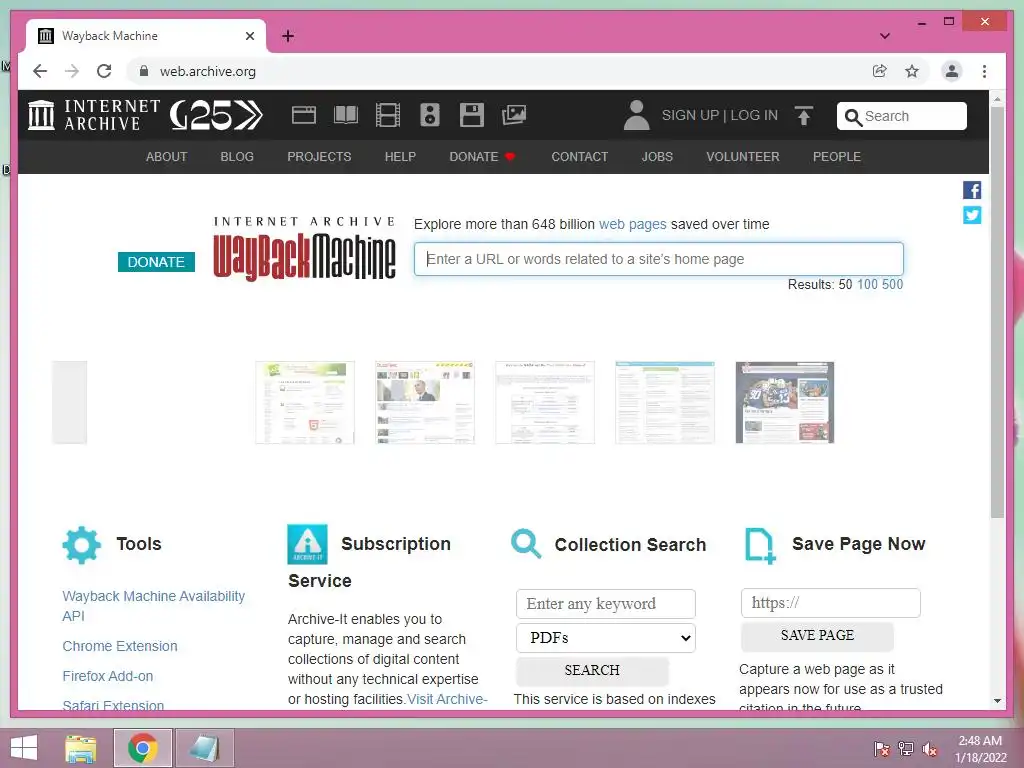Open the Audio speaker icon

(430, 116)
